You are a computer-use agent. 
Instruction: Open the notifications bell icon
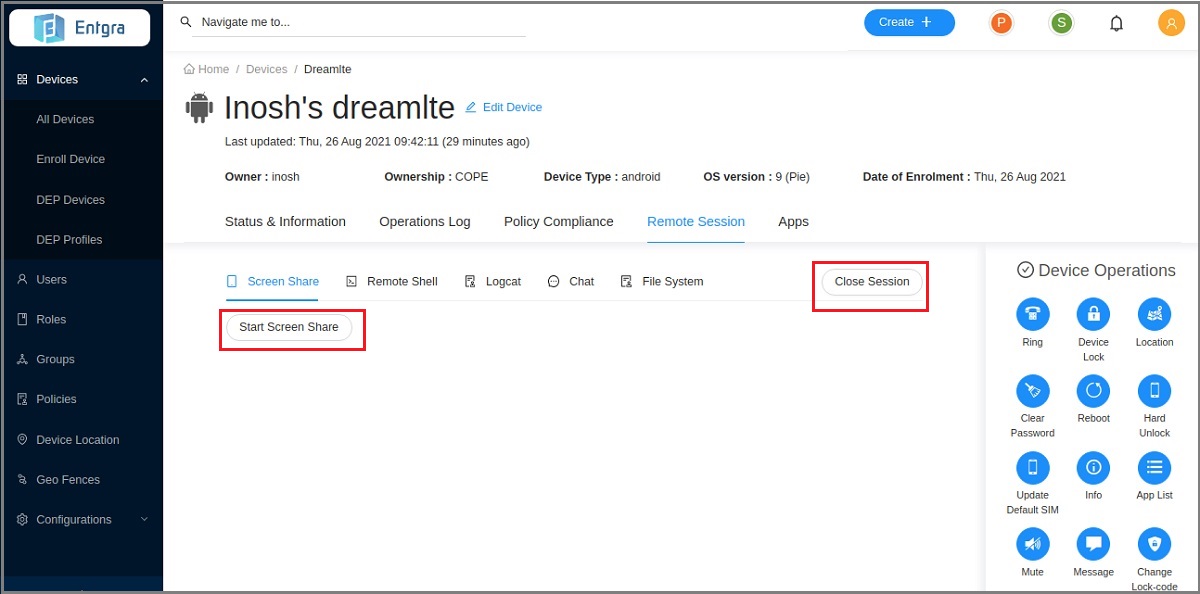pos(1117,23)
